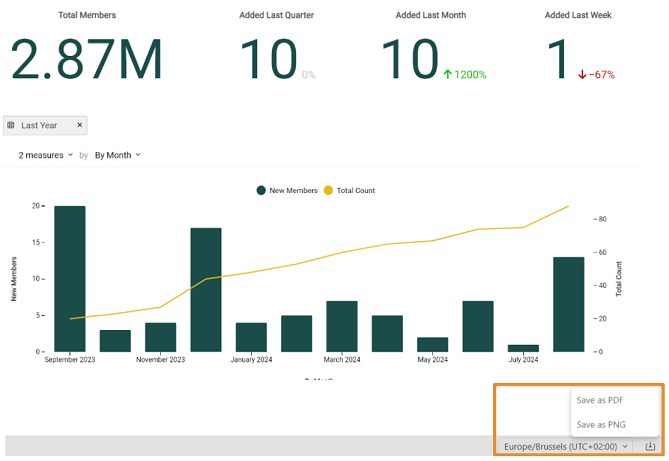This screenshot has width=669, height=461.
Task: Click the download export icon
Action: 650,446
